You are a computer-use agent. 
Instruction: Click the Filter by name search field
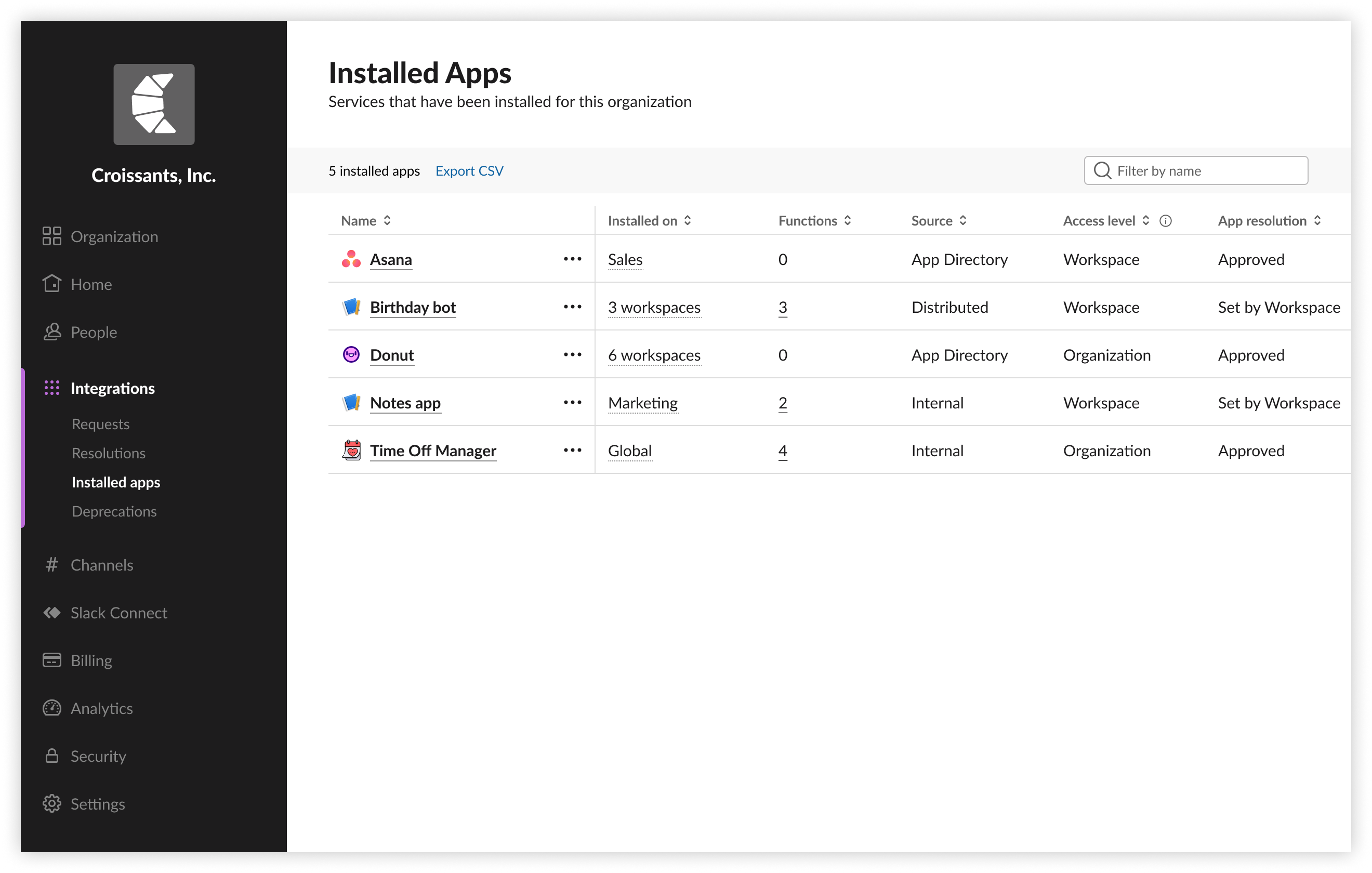click(x=1207, y=171)
